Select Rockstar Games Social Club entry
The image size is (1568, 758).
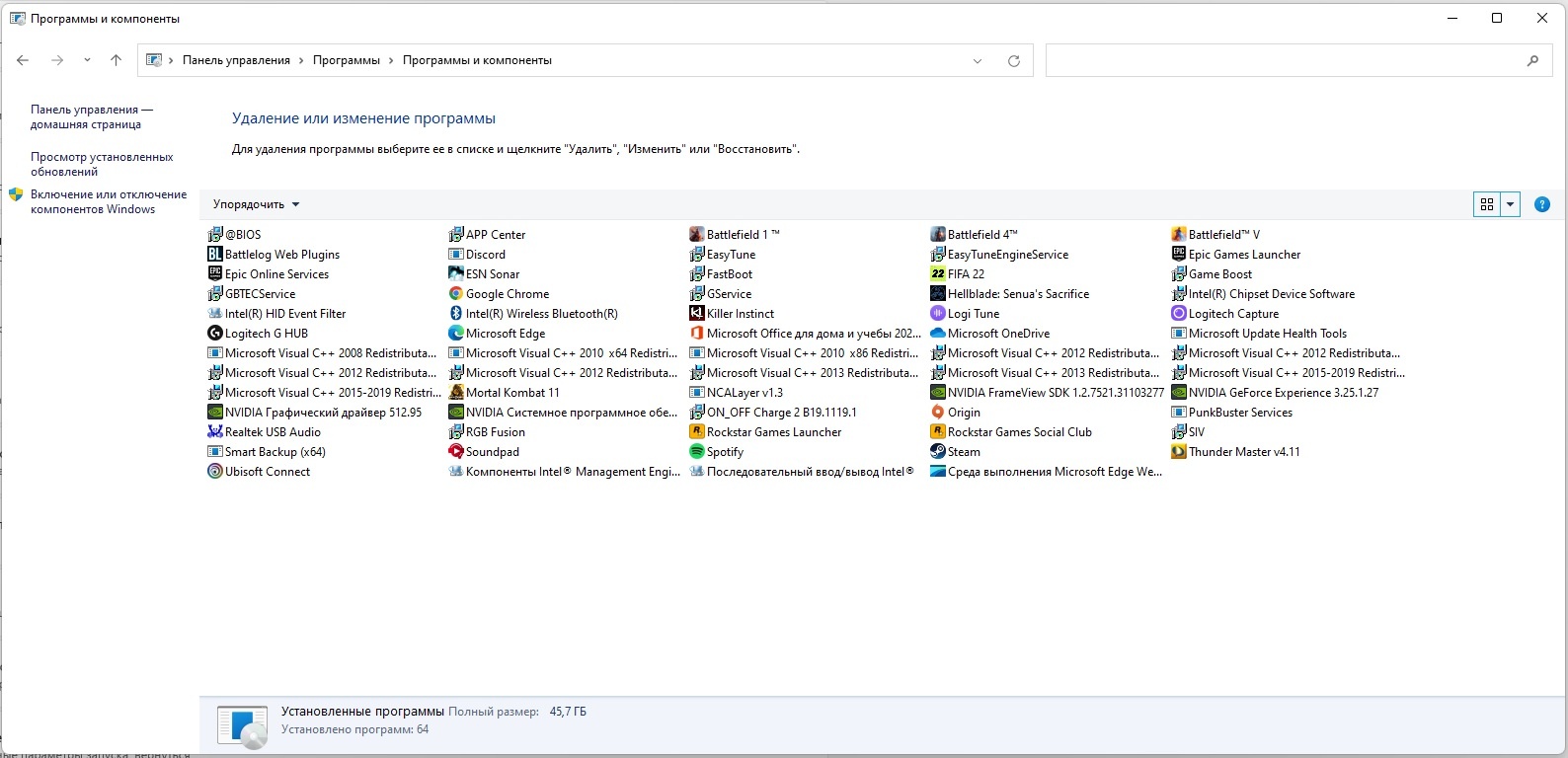[x=1011, y=432]
